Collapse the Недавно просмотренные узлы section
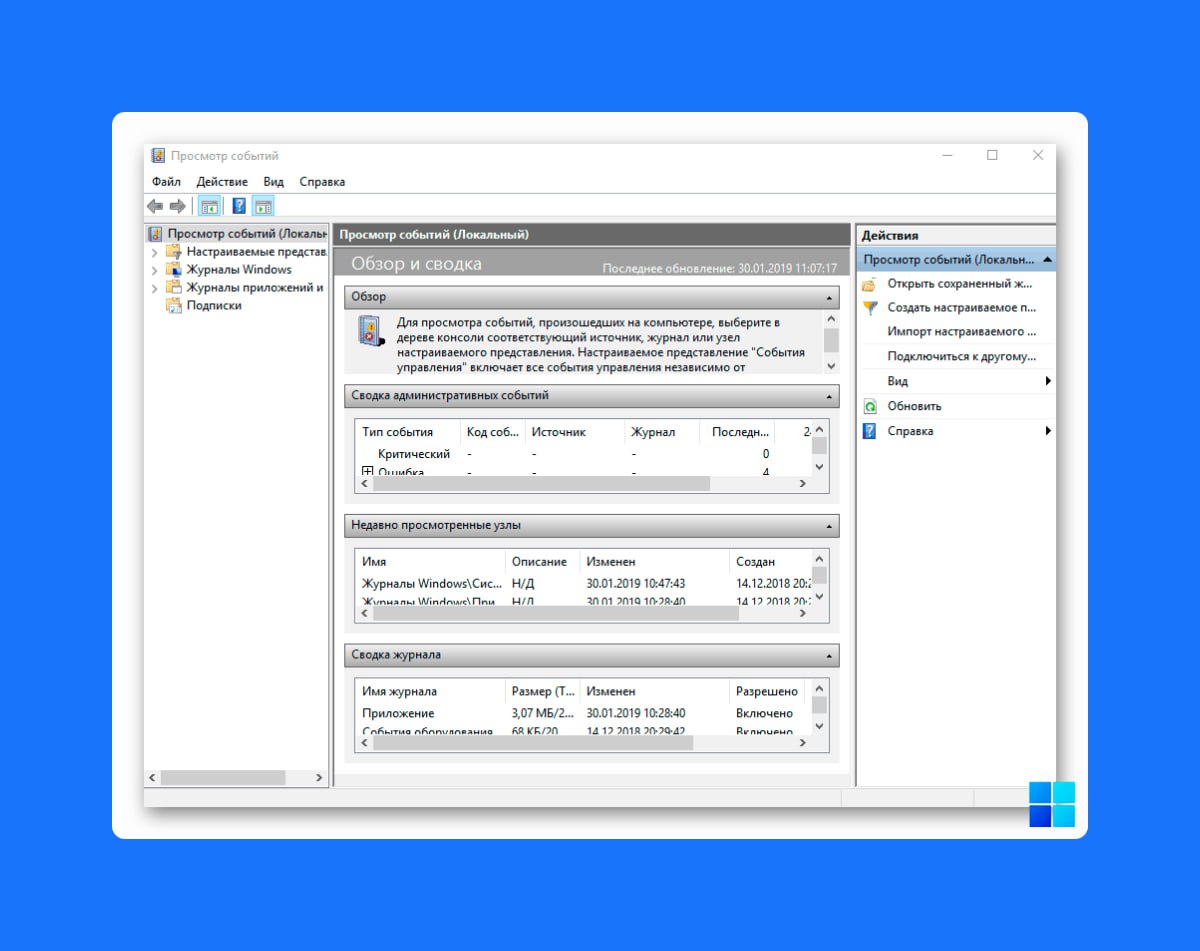 (x=829, y=526)
